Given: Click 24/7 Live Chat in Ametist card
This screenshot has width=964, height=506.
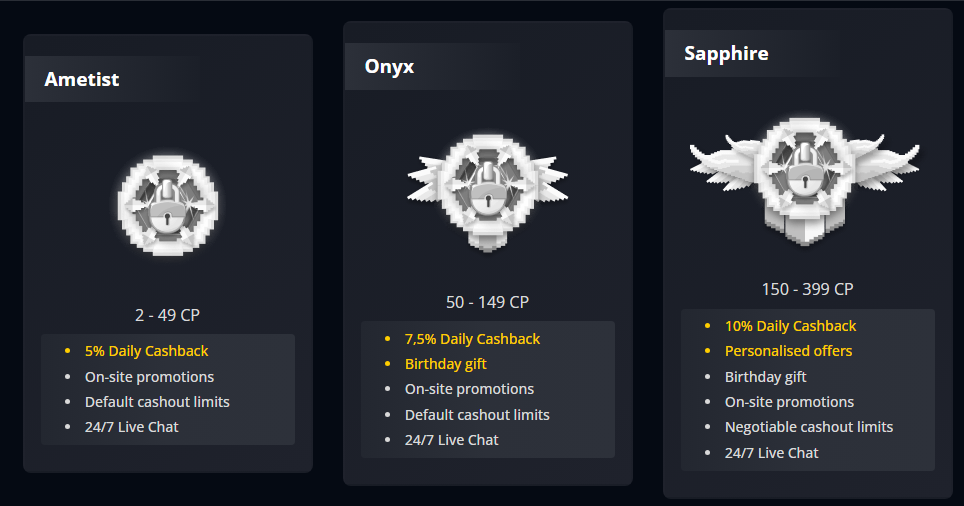Looking at the screenshot, I should coord(131,427).
